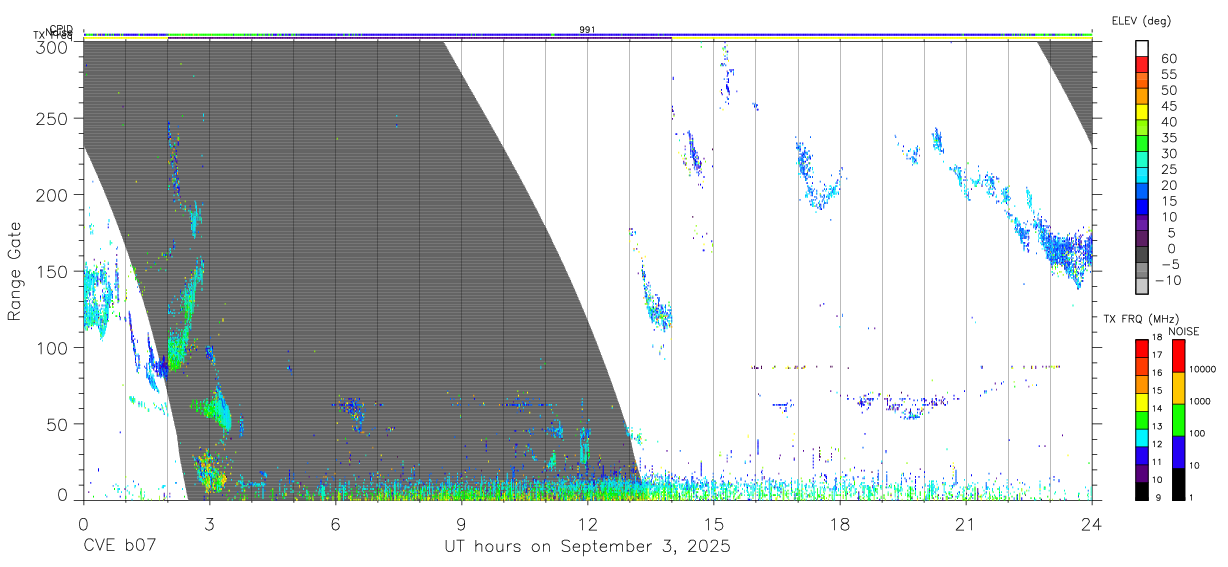Pick the lightest gray bottom segment of ELEV bar
The image size is (1228, 567).
tap(1142, 284)
